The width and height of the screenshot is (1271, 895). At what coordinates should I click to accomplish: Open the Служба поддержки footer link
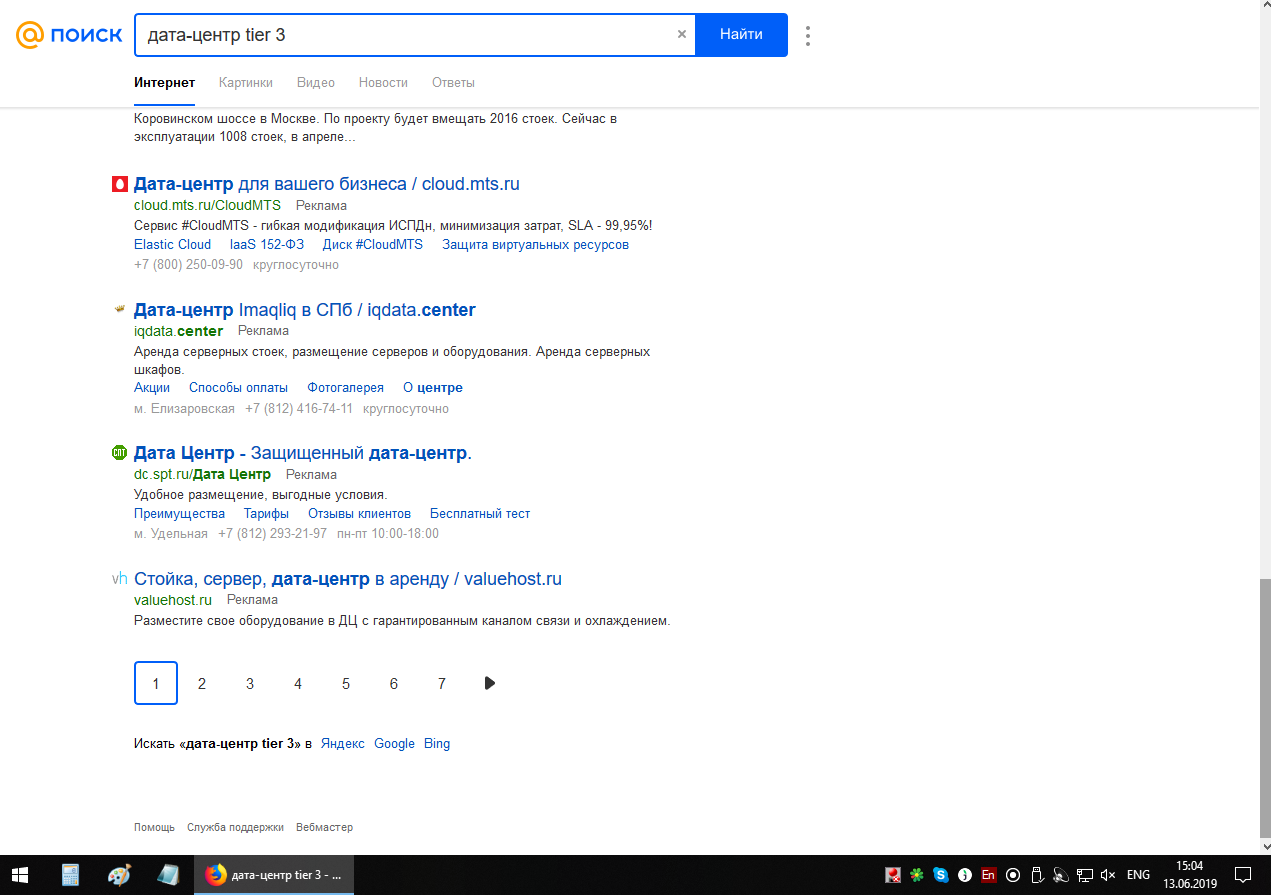tap(235, 828)
